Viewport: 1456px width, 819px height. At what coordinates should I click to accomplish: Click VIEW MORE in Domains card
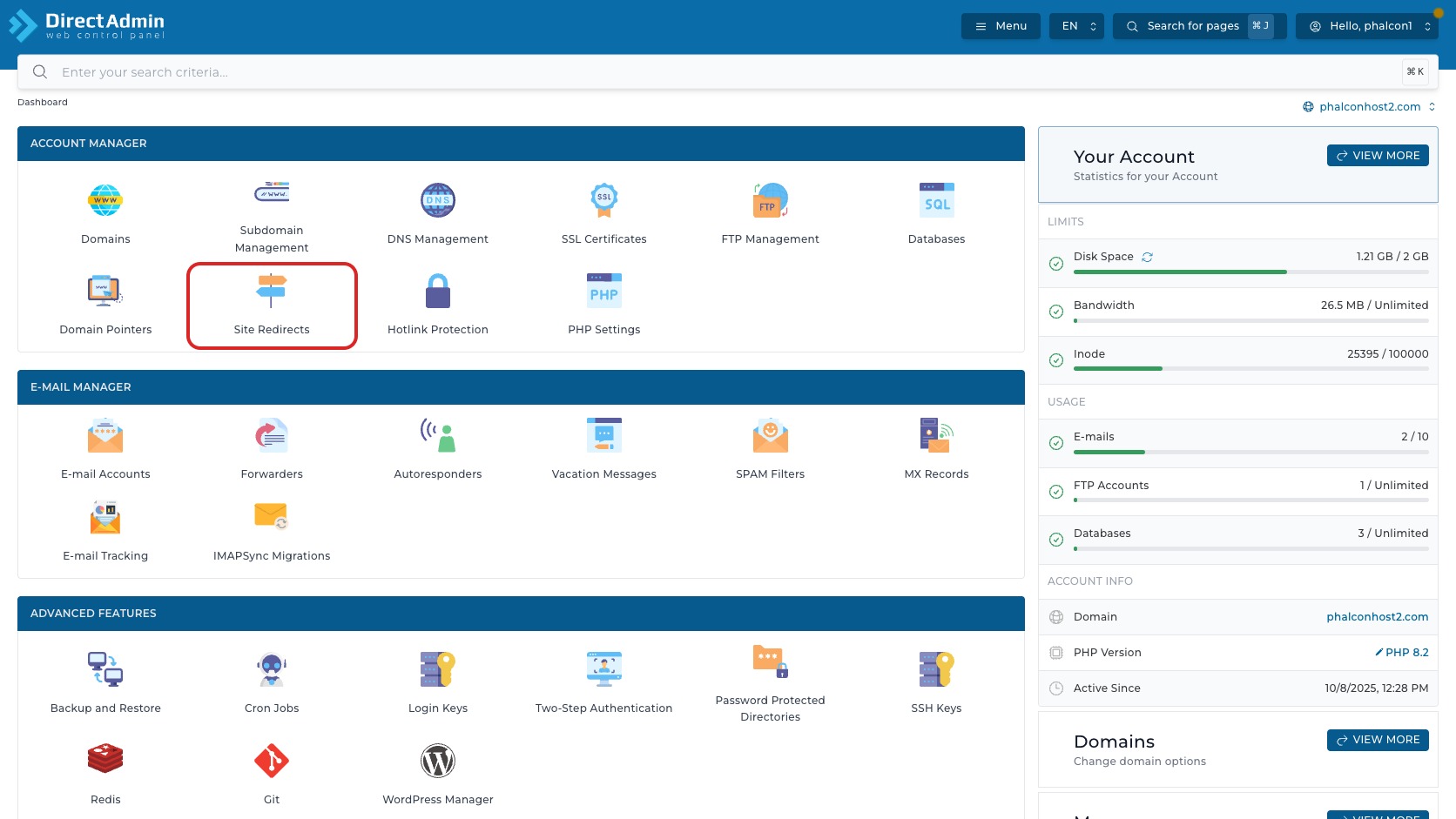1378,740
